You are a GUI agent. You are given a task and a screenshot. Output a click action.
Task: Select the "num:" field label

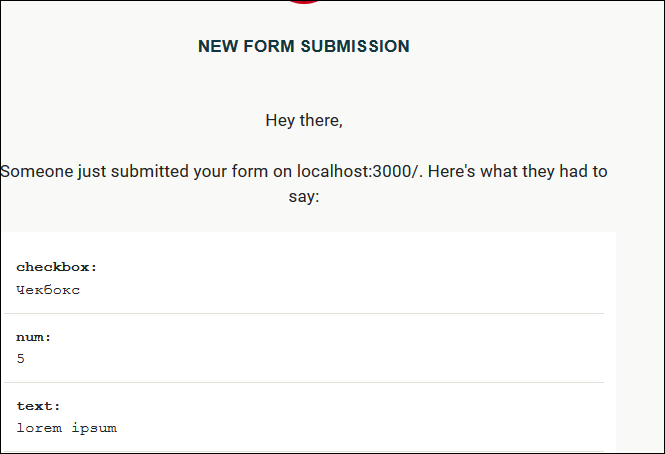click(33, 337)
